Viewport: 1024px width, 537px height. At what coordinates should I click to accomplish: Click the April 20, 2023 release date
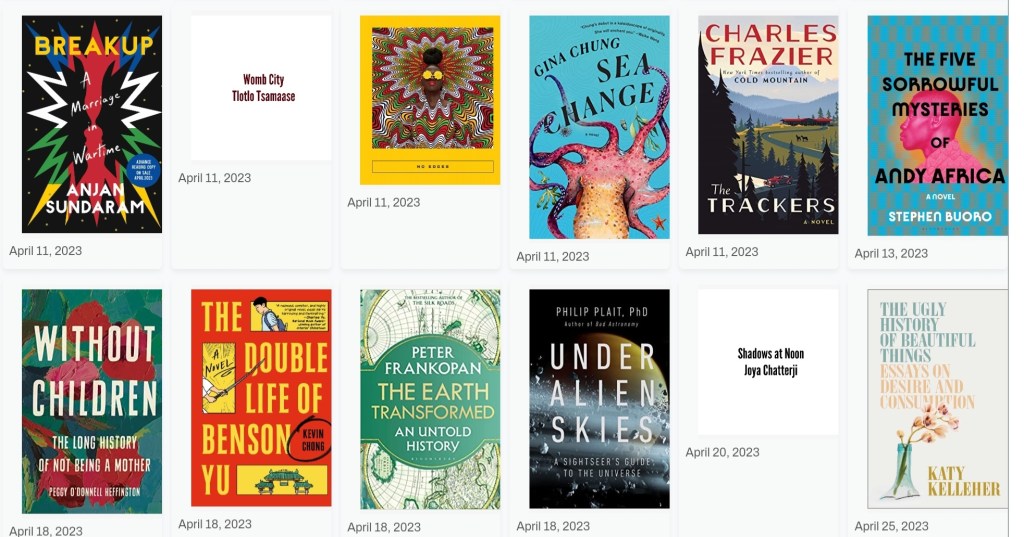(722, 453)
